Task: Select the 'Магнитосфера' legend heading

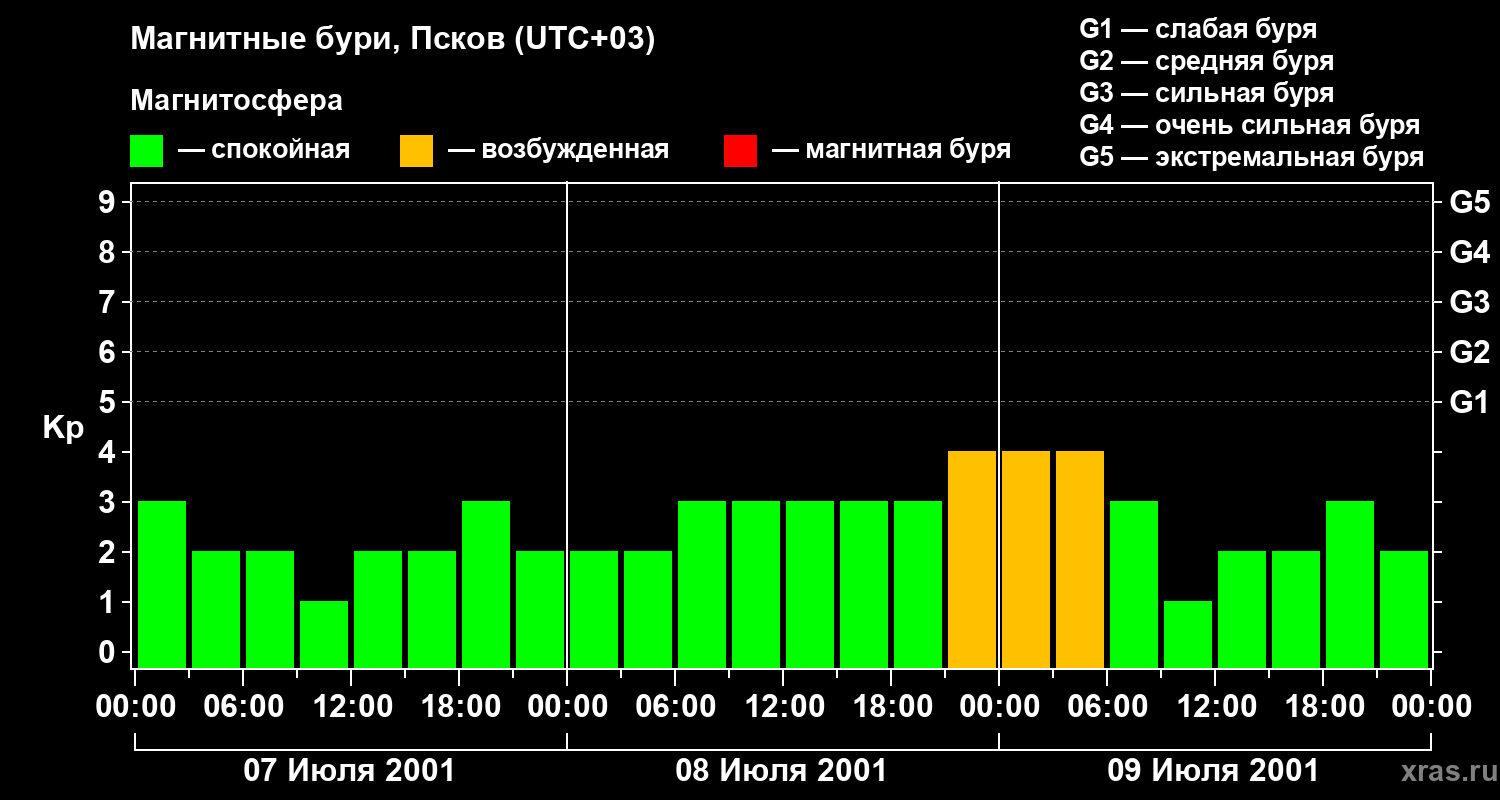Action: [x=236, y=101]
